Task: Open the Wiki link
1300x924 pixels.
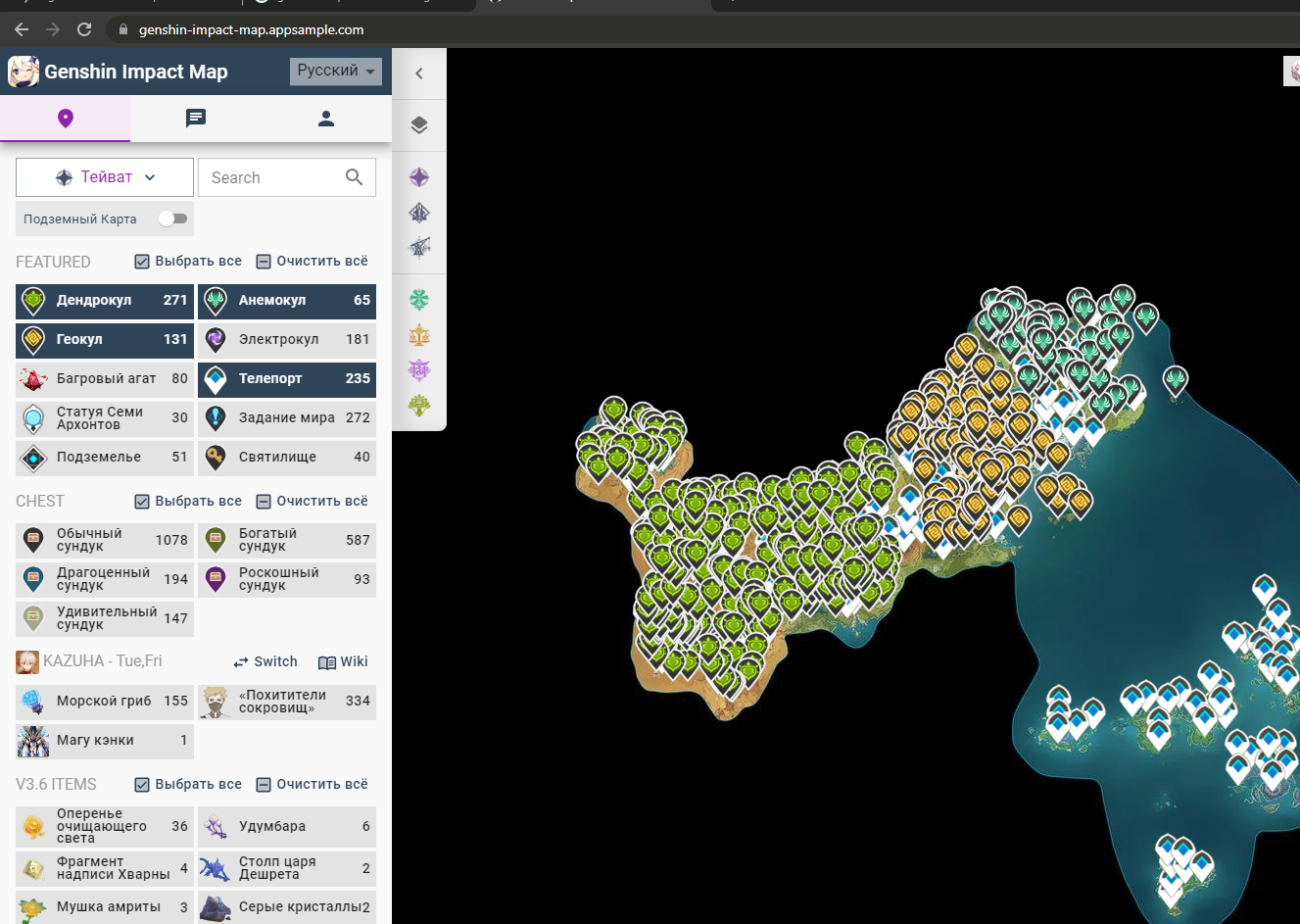Action: pyautogui.click(x=343, y=662)
